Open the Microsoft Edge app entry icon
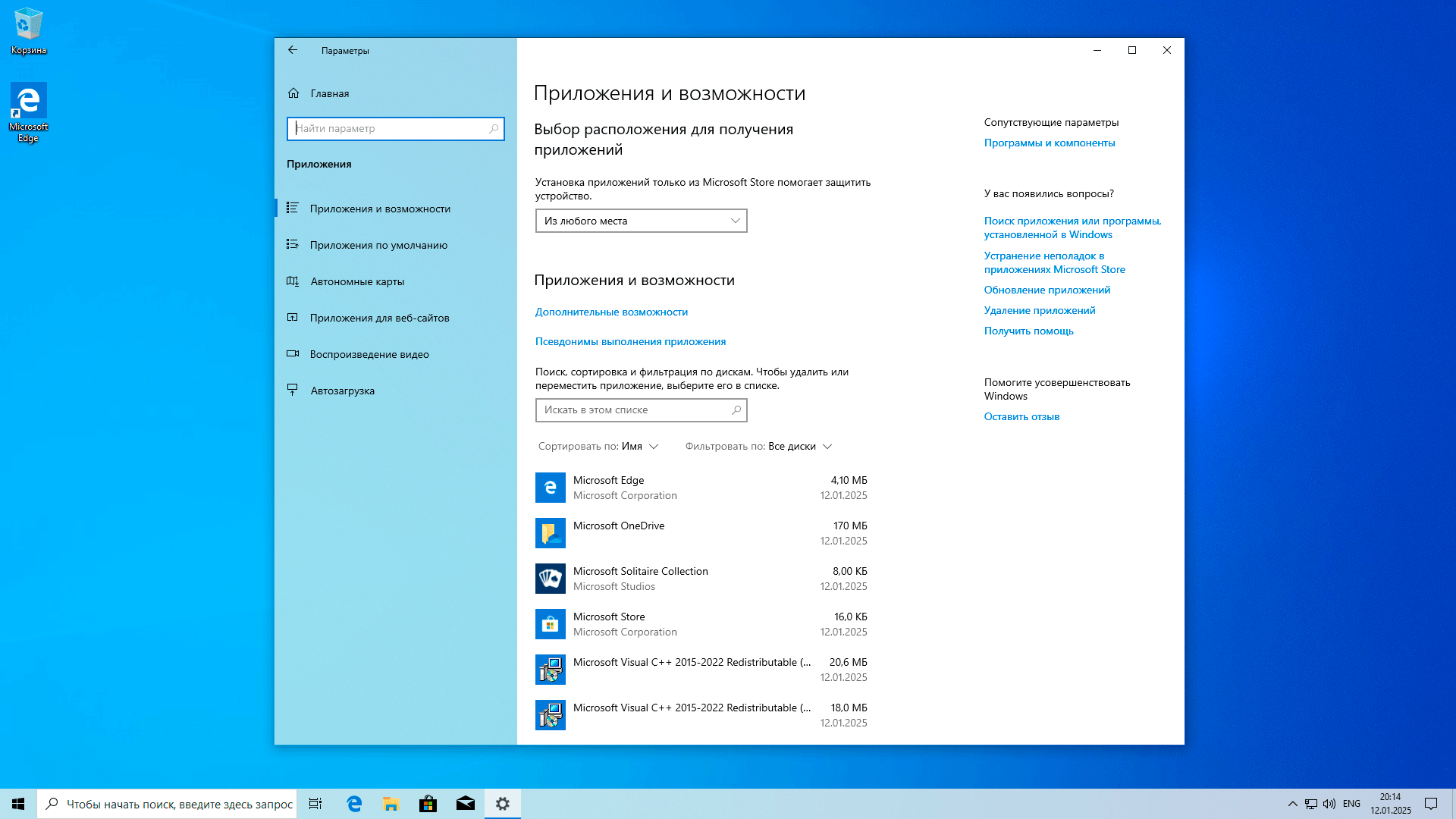Image resolution: width=1456 pixels, height=819 pixels. coord(550,488)
